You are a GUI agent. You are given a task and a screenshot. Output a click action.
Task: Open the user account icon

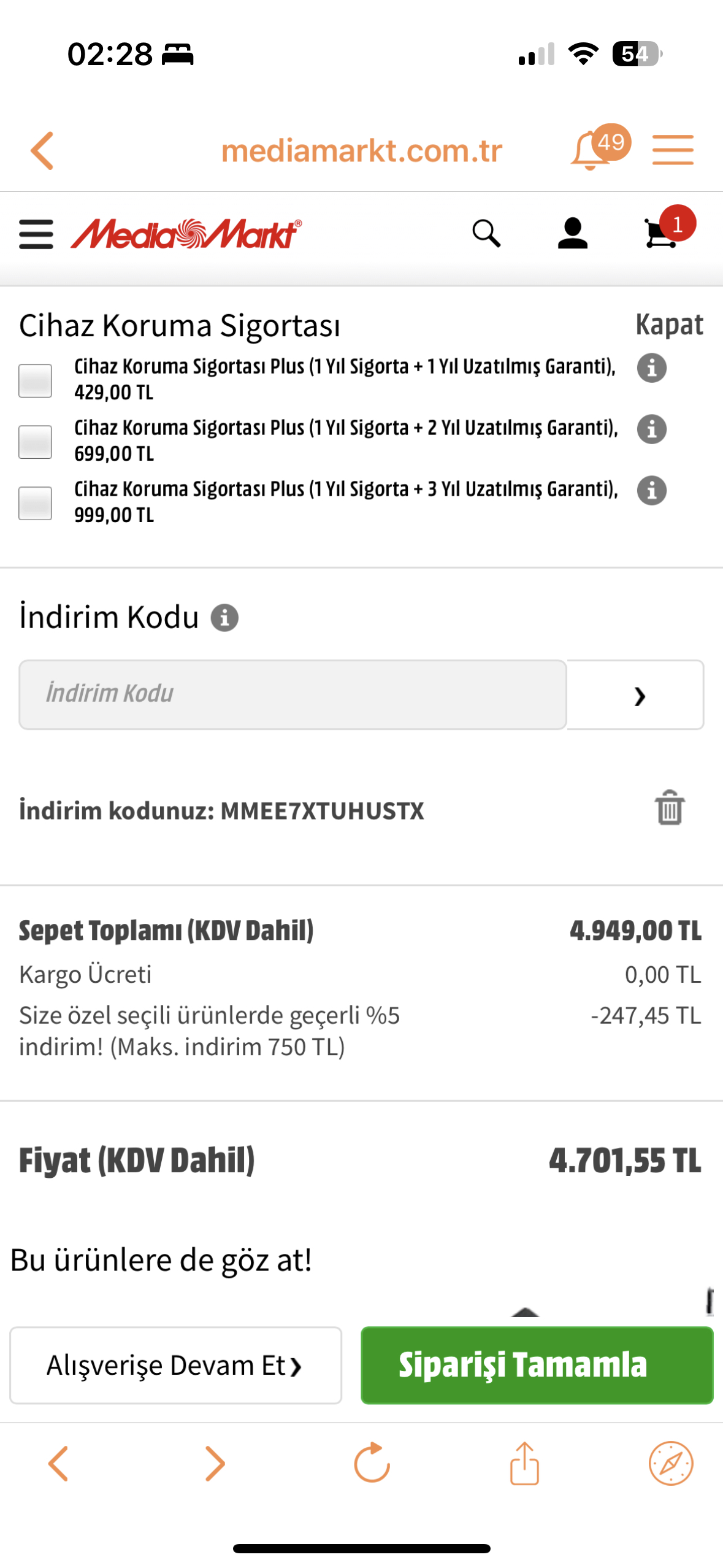coord(572,233)
